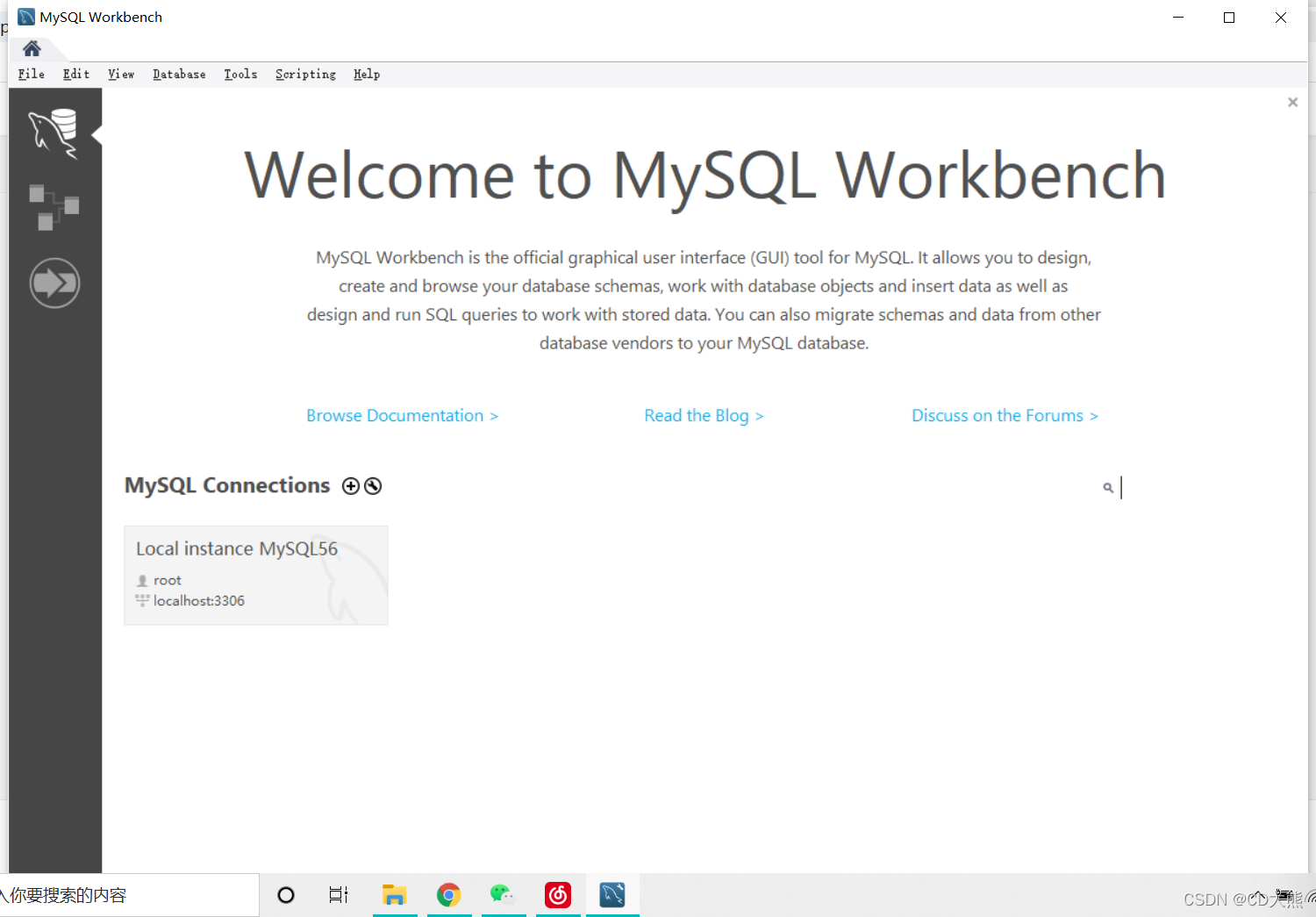
Task: Open NetEase Cloud Music from taskbar
Action: (x=558, y=895)
